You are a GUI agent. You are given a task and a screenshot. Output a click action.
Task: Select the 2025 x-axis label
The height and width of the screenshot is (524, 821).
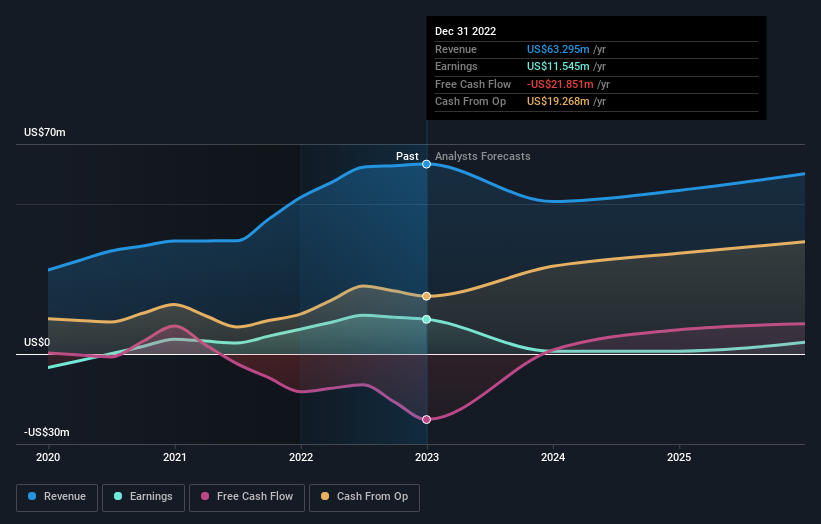pyautogui.click(x=679, y=457)
